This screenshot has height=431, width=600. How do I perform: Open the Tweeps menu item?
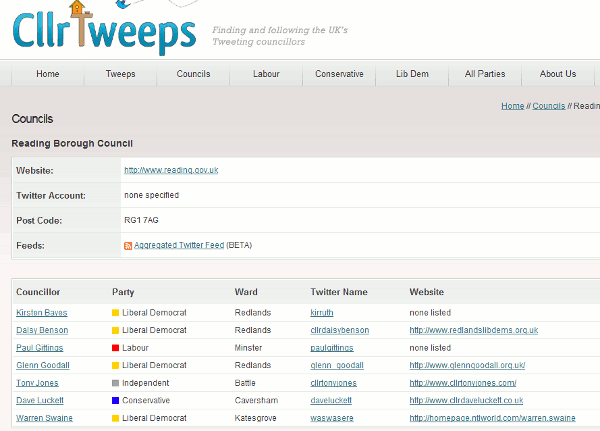pyautogui.click(x=121, y=74)
